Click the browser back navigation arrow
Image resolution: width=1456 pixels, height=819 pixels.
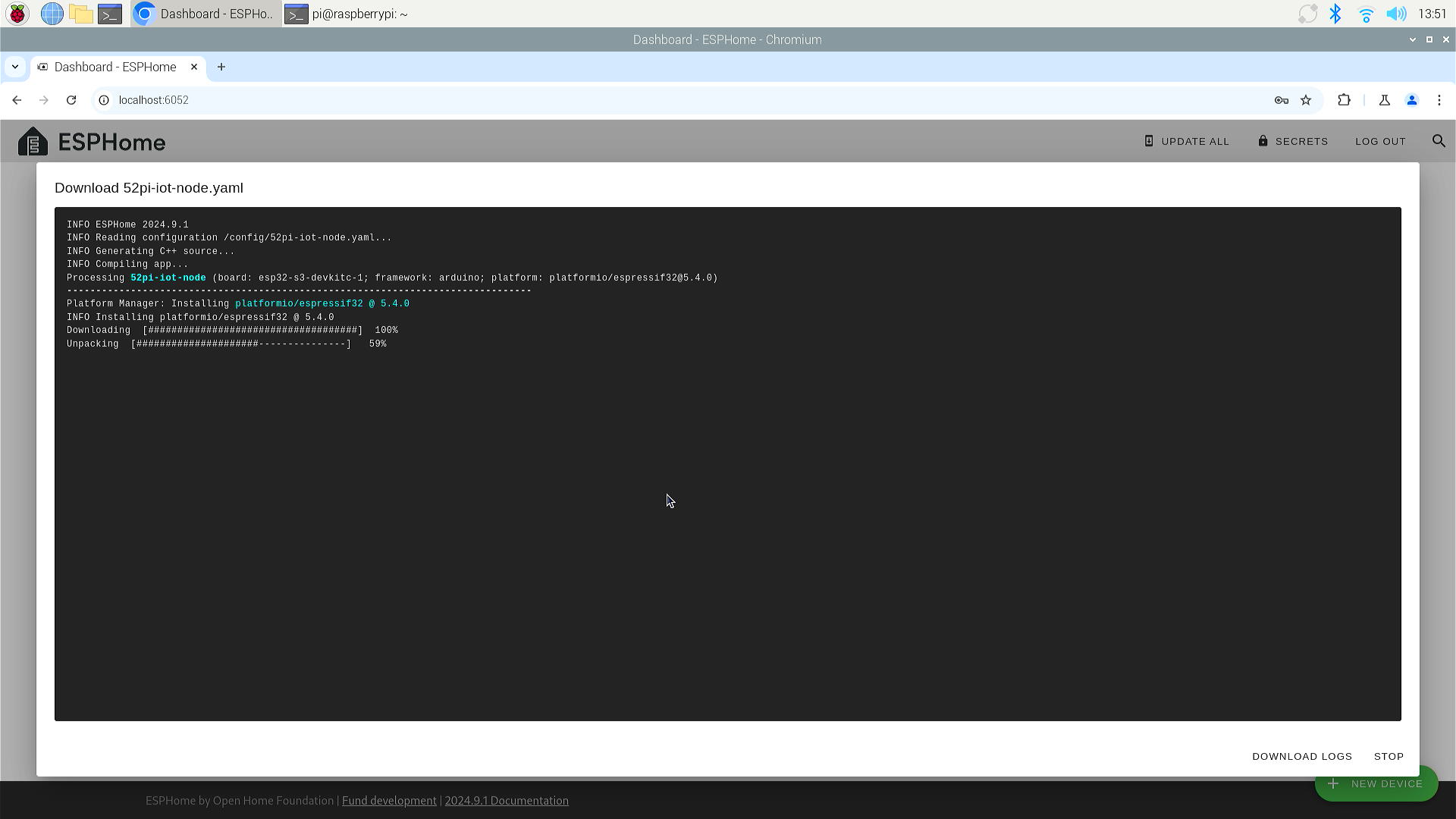pos(17,100)
